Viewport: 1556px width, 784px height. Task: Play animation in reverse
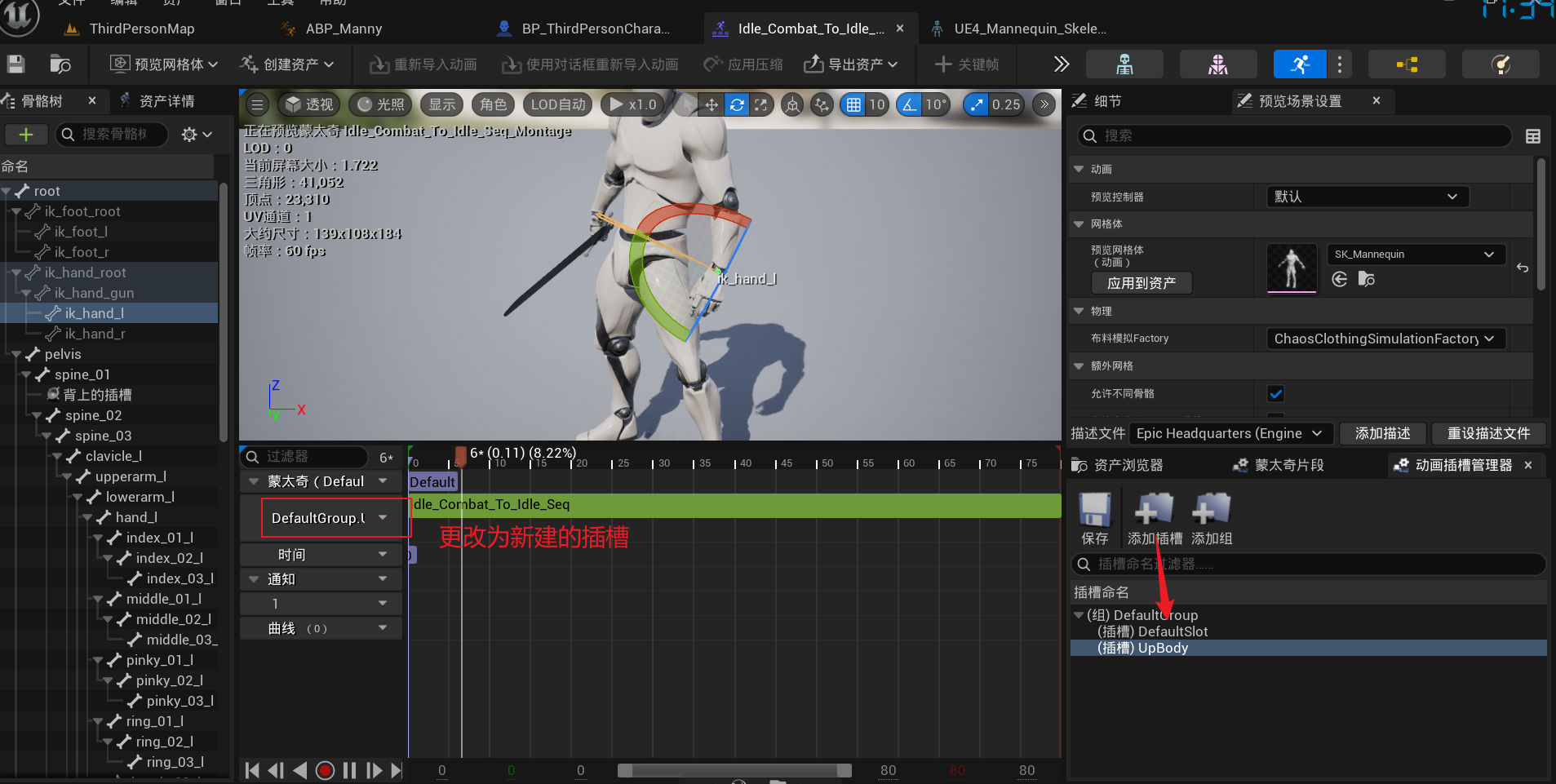(x=300, y=770)
